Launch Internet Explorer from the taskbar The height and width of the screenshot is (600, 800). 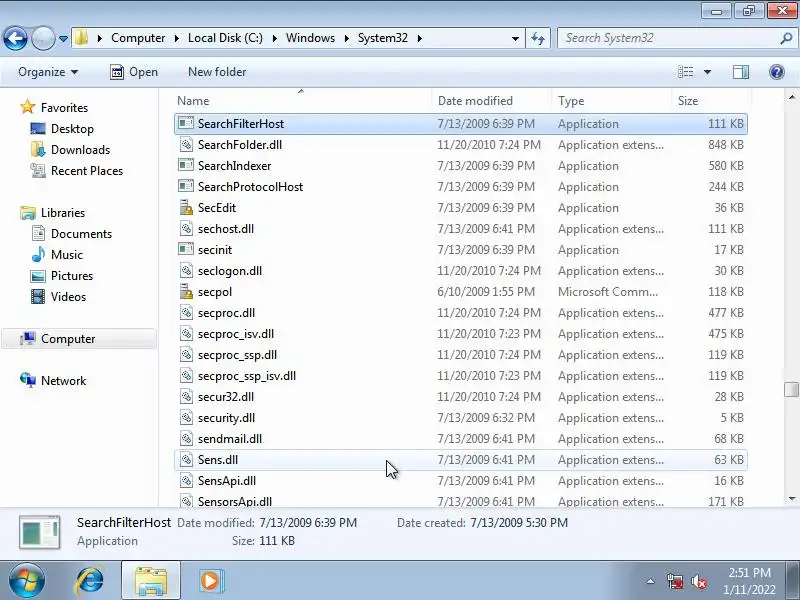pyautogui.click(x=90, y=581)
